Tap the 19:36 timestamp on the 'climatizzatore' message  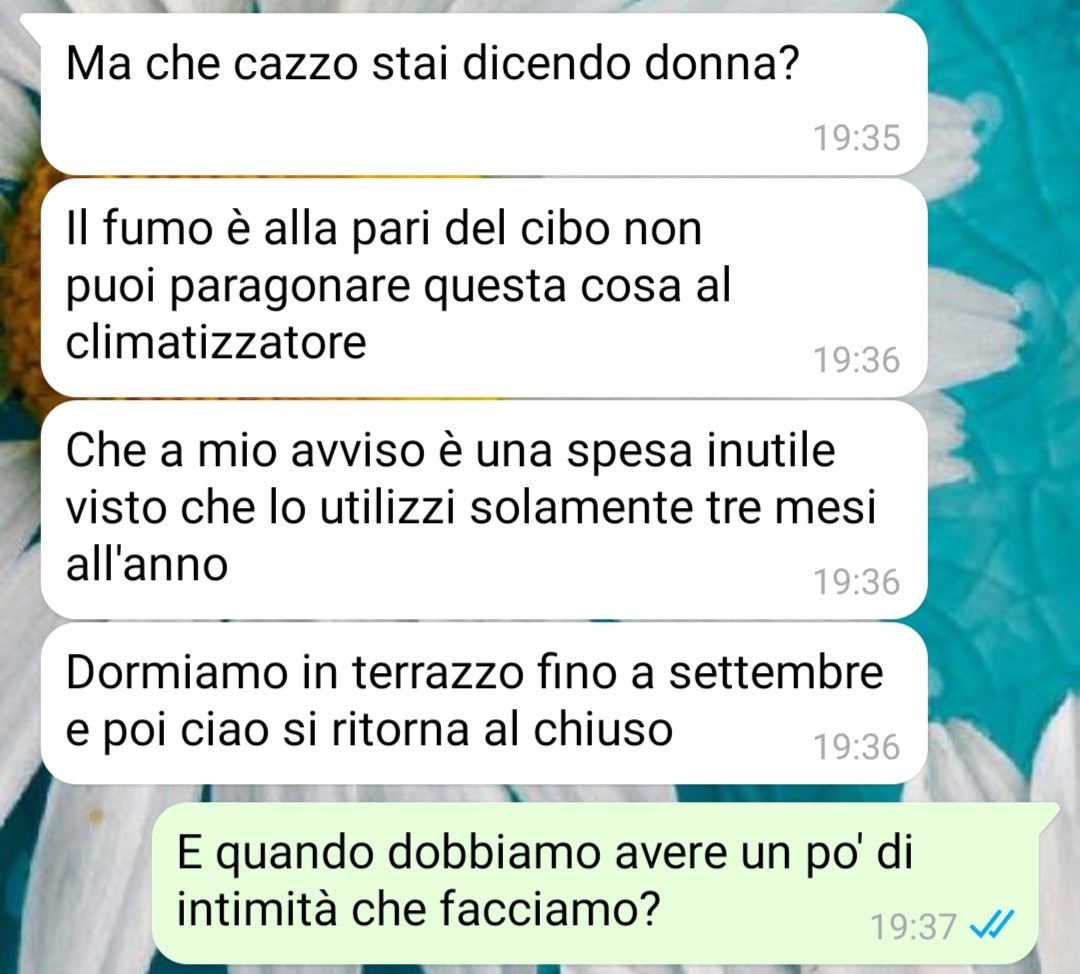click(x=857, y=360)
